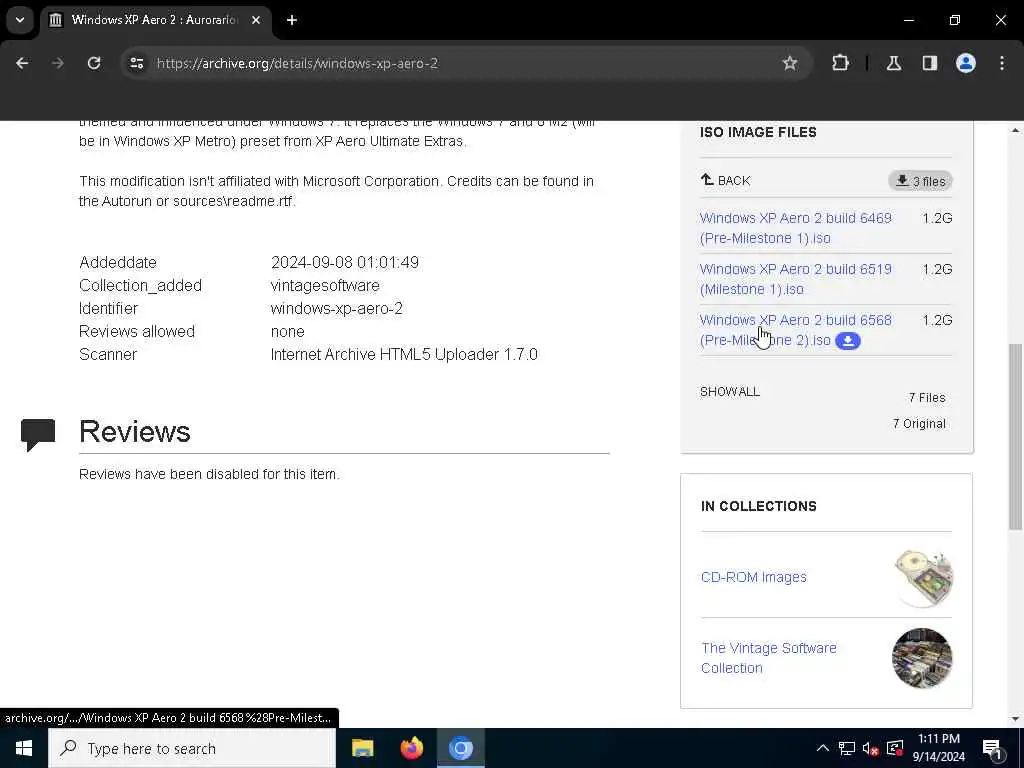Click the taskbar search box
The height and width of the screenshot is (768, 1024).
click(x=192, y=748)
